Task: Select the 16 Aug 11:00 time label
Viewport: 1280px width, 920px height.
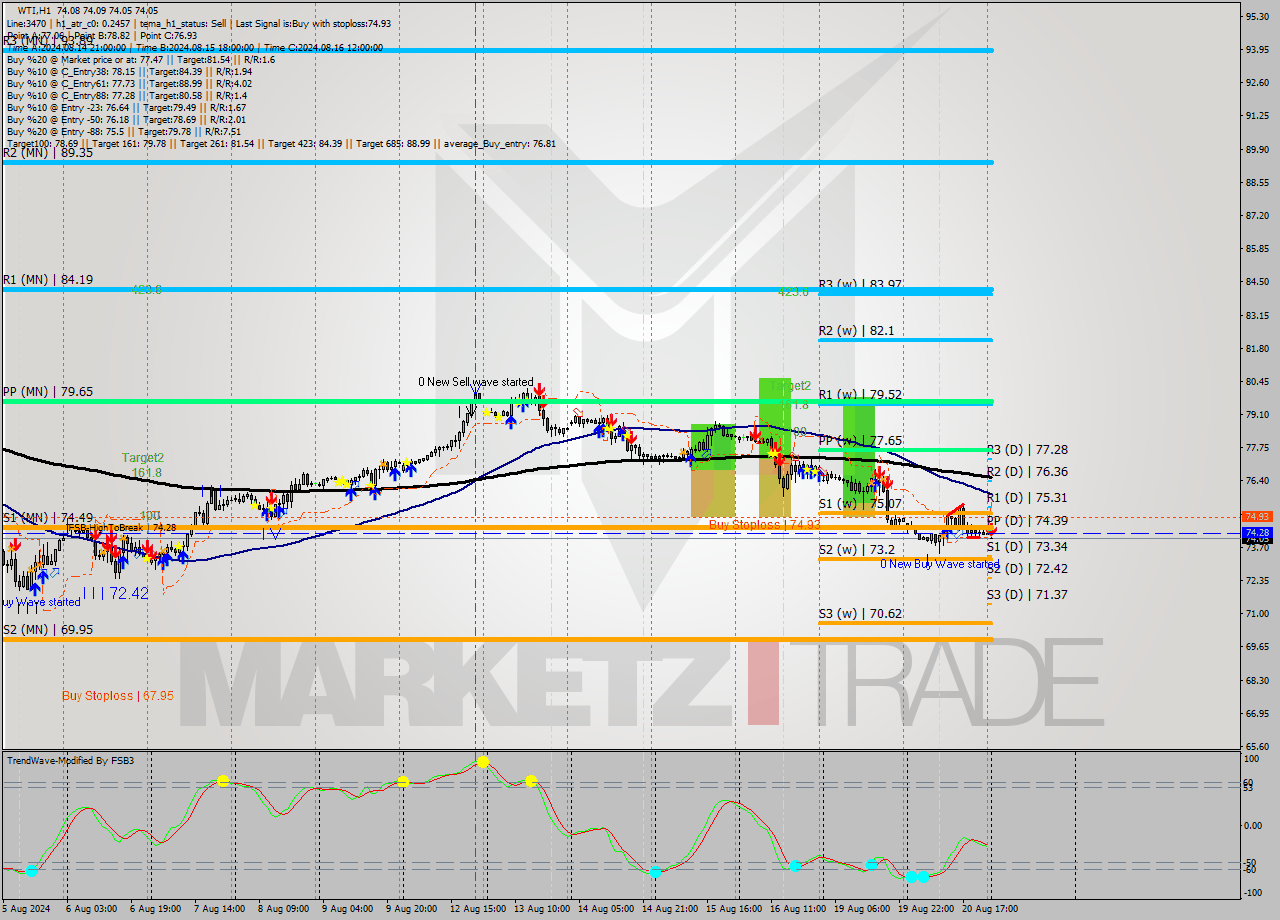Action: pos(798,909)
